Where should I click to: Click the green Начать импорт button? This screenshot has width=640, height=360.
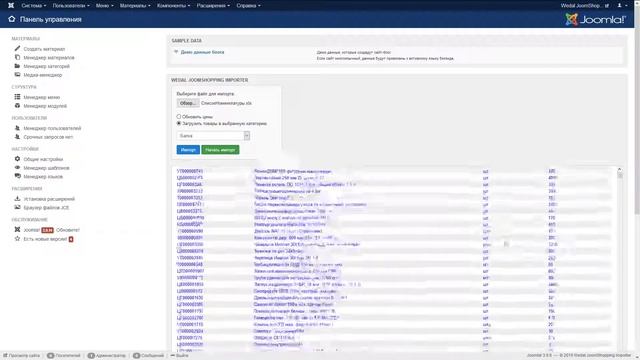tap(220, 150)
